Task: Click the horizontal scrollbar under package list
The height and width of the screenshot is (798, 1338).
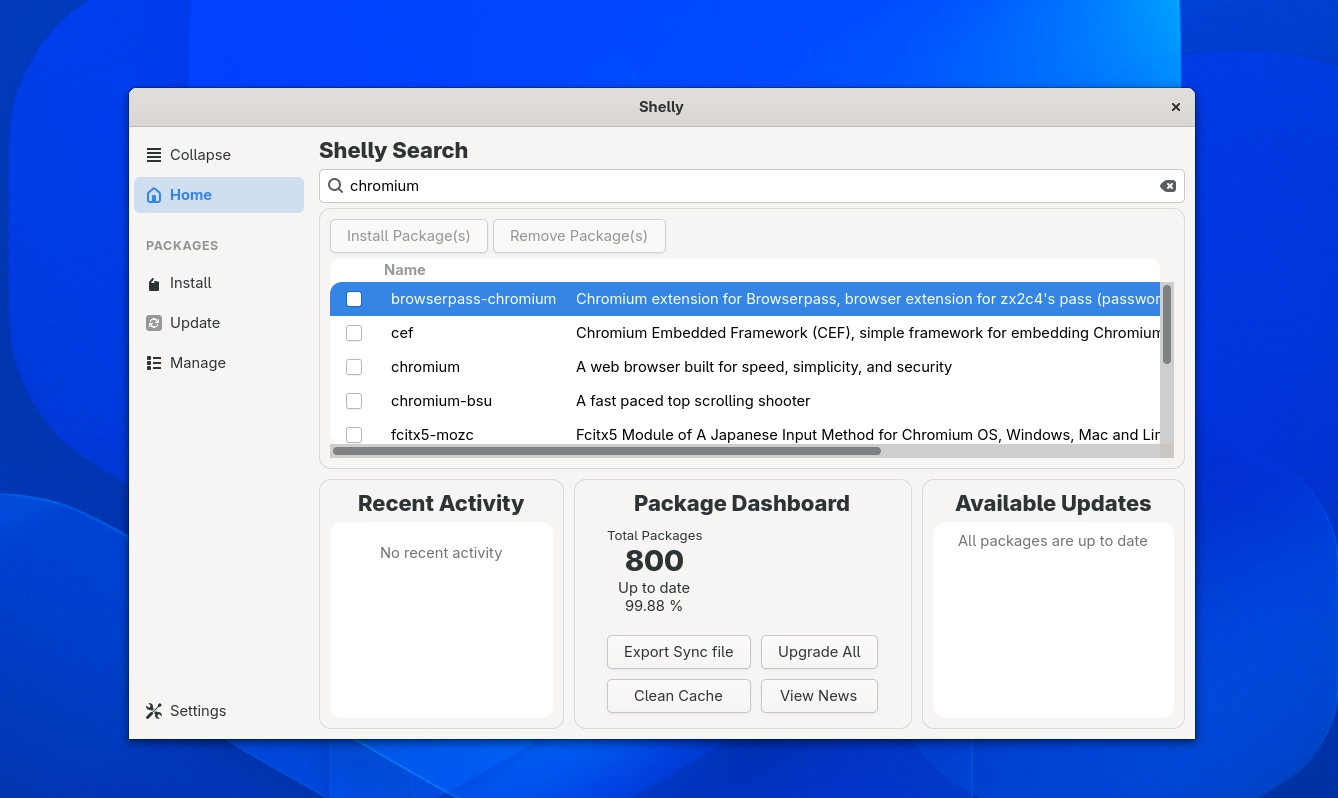Action: point(606,451)
